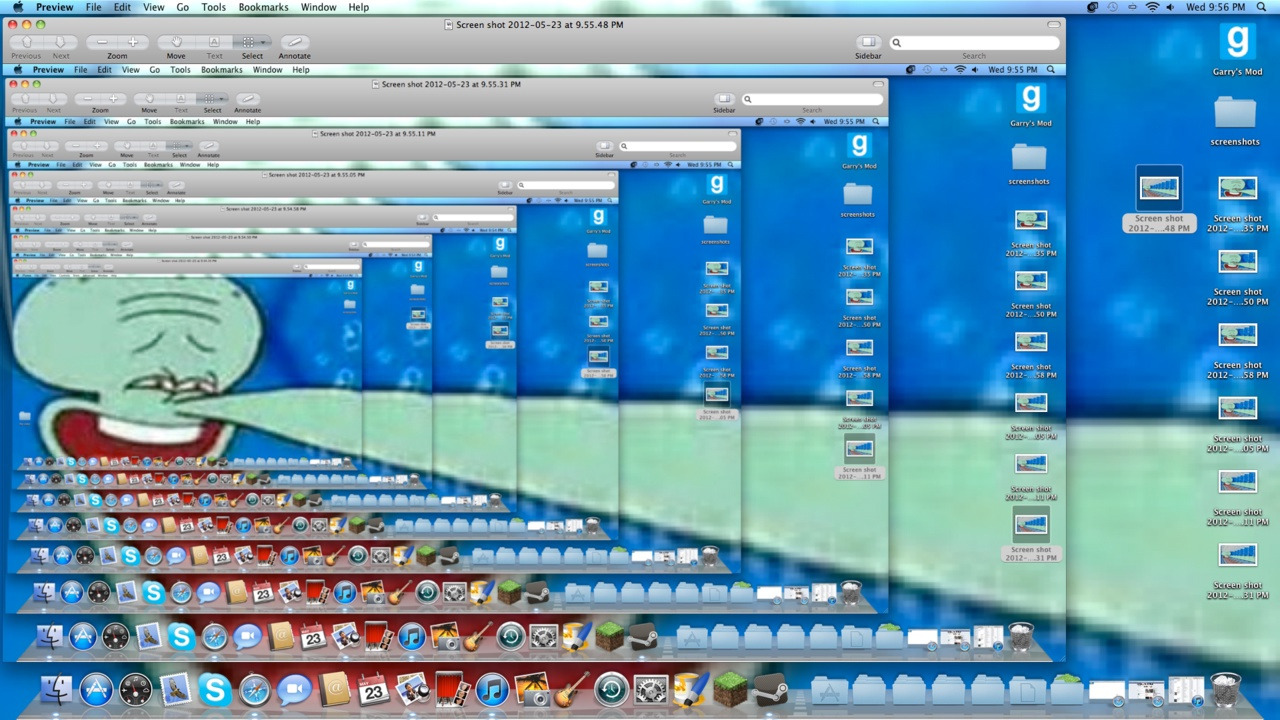Image resolution: width=1280 pixels, height=720 pixels.
Task: Launch GarageBand guitar icon in bottom dock
Action: click(571, 690)
